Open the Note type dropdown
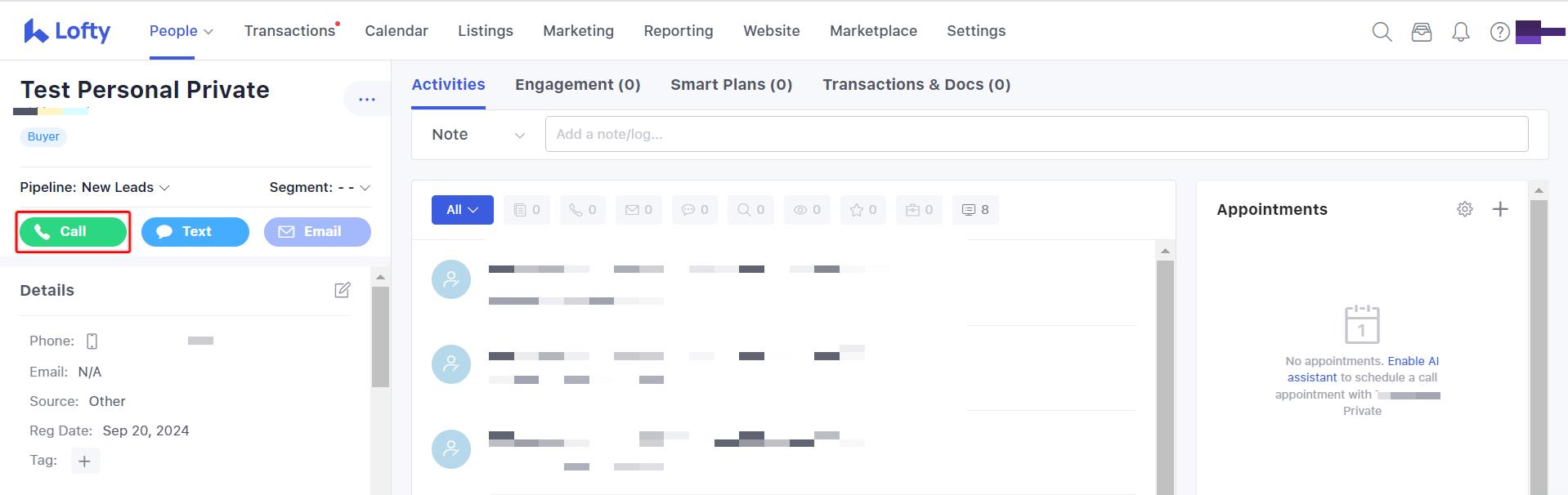1568x495 pixels. coord(478,135)
